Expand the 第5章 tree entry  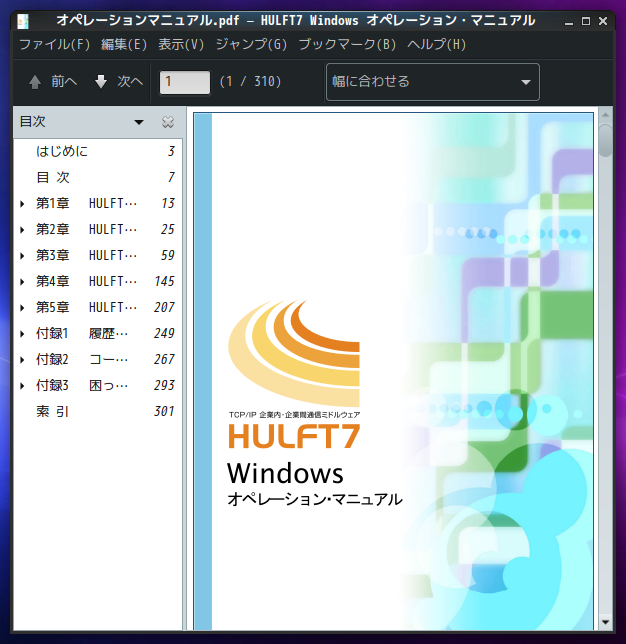click(22, 308)
